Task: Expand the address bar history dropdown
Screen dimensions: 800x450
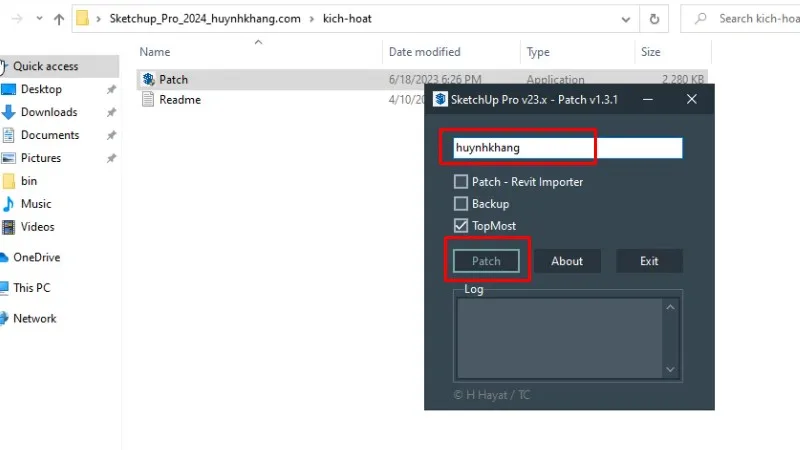Action: pyautogui.click(x=627, y=18)
